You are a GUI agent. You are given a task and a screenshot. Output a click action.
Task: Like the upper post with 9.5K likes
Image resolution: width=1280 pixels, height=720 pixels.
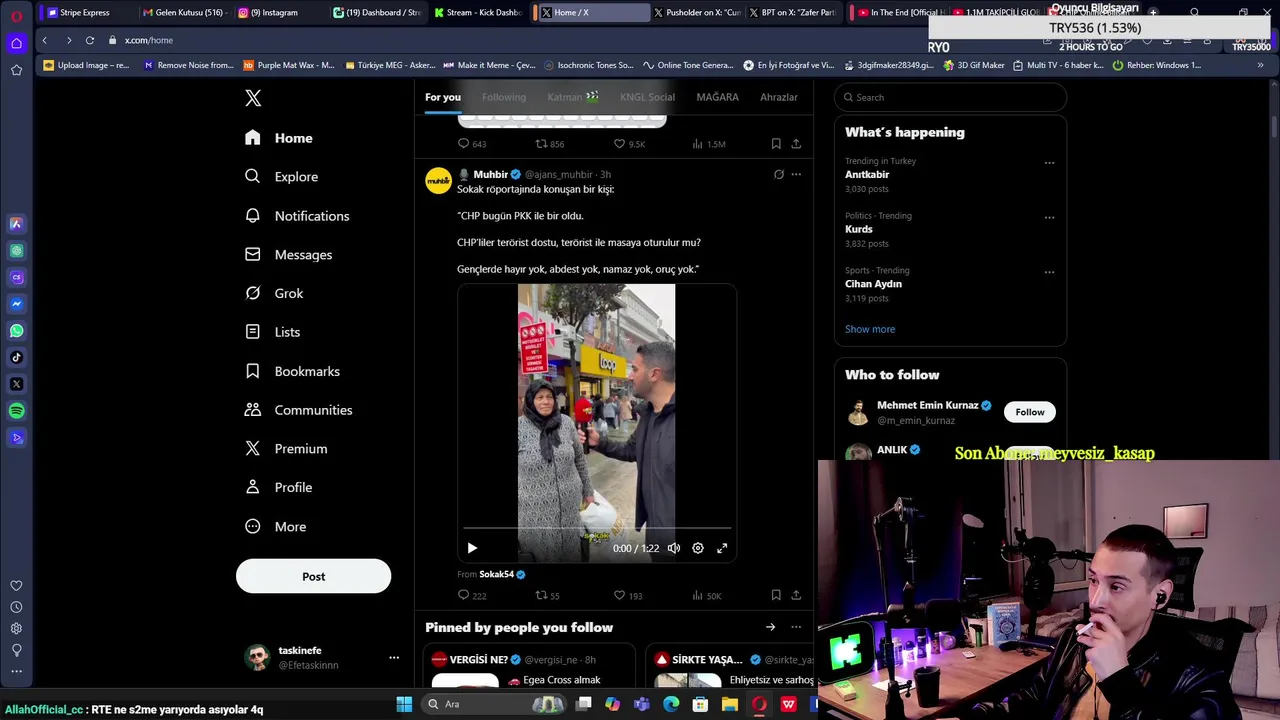point(629,144)
